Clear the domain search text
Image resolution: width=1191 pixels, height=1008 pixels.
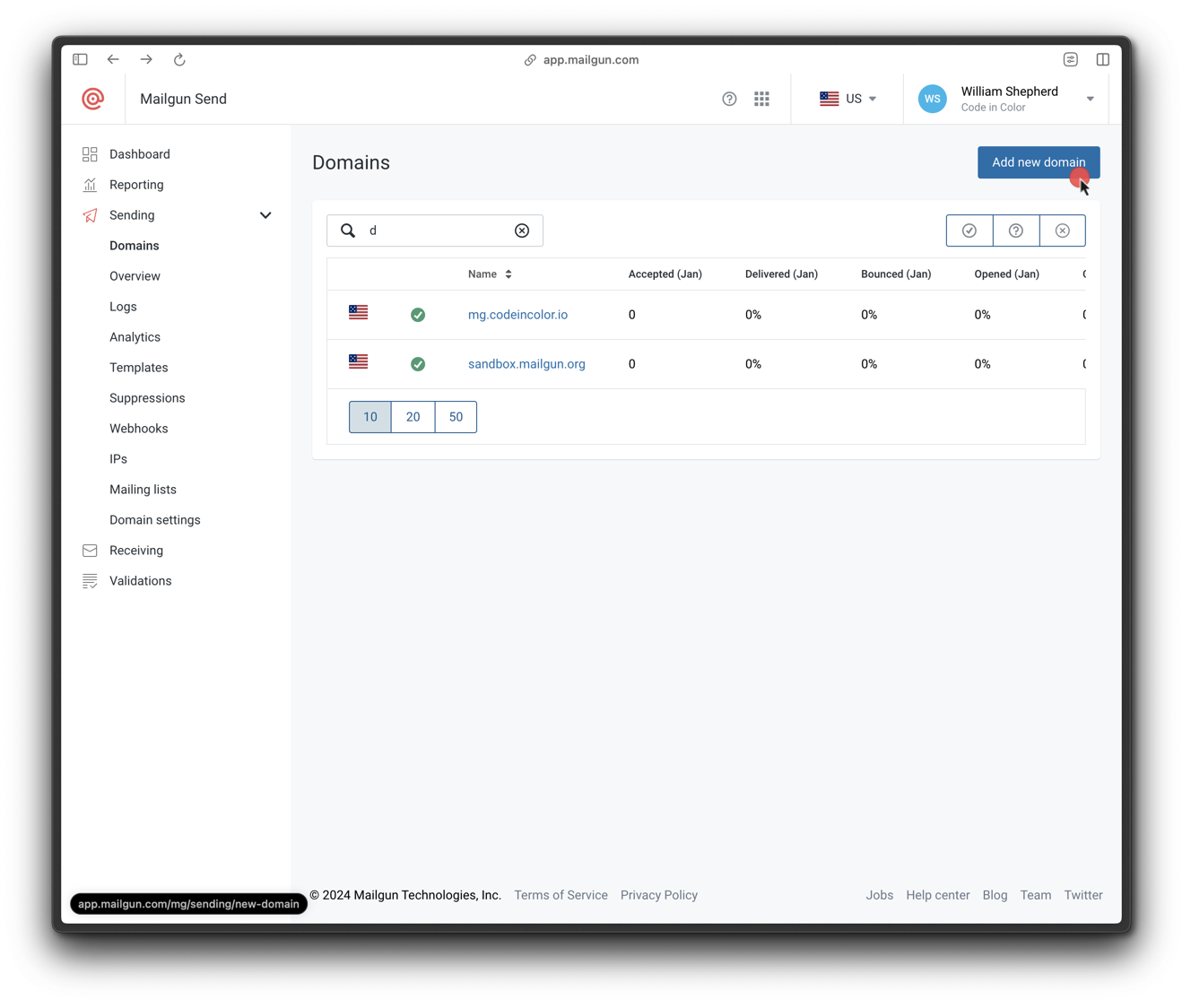[522, 230]
